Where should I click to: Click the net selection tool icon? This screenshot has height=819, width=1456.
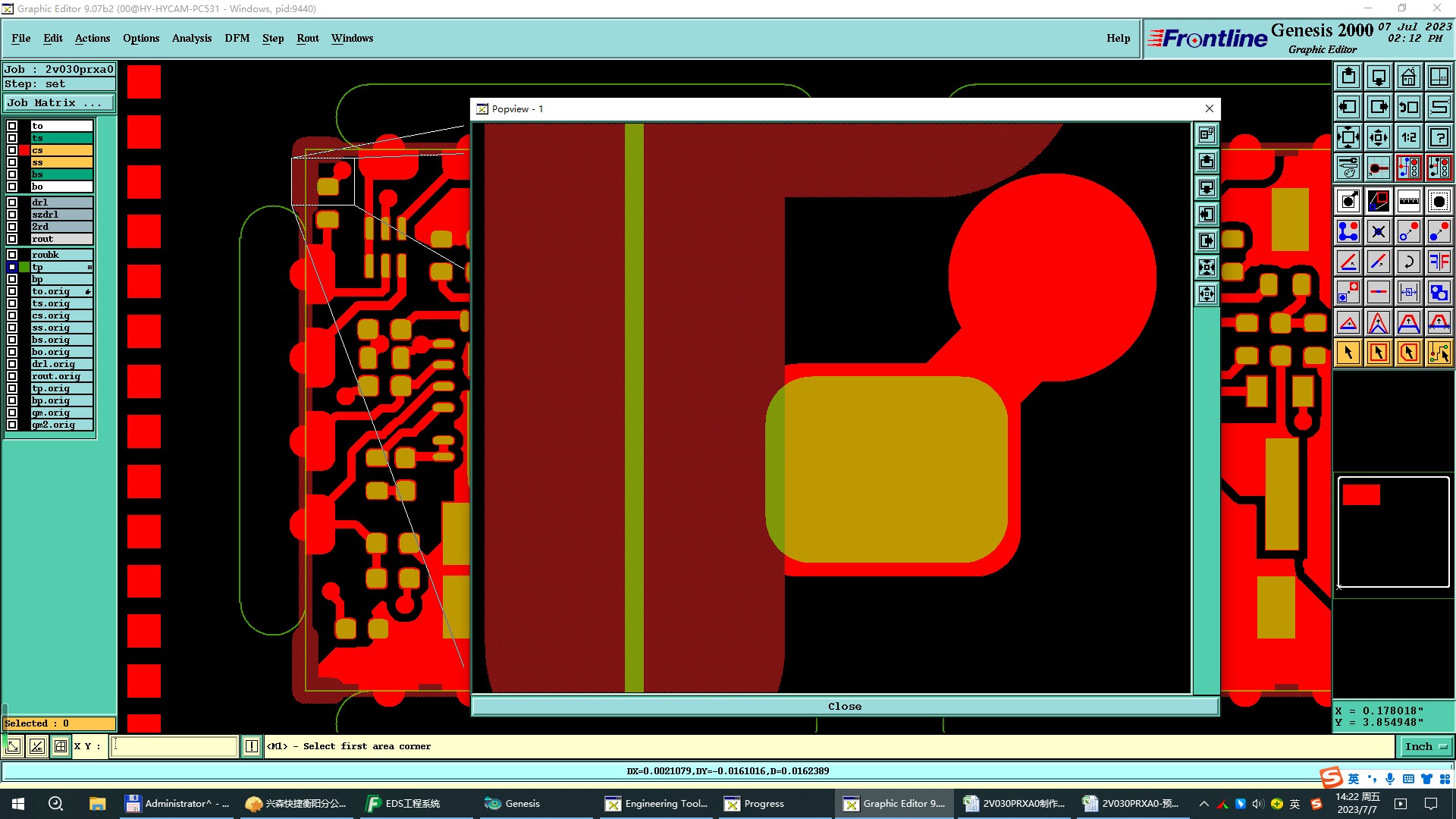[x=1439, y=353]
